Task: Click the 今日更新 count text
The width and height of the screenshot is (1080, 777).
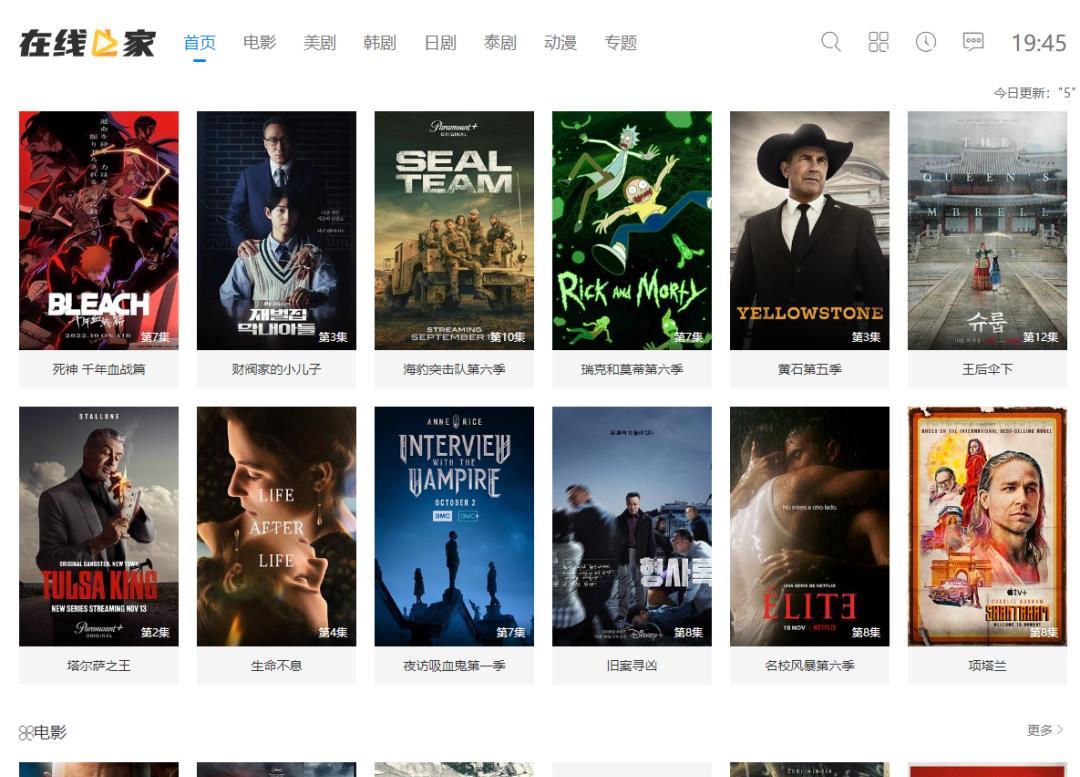Action: (x=1034, y=92)
